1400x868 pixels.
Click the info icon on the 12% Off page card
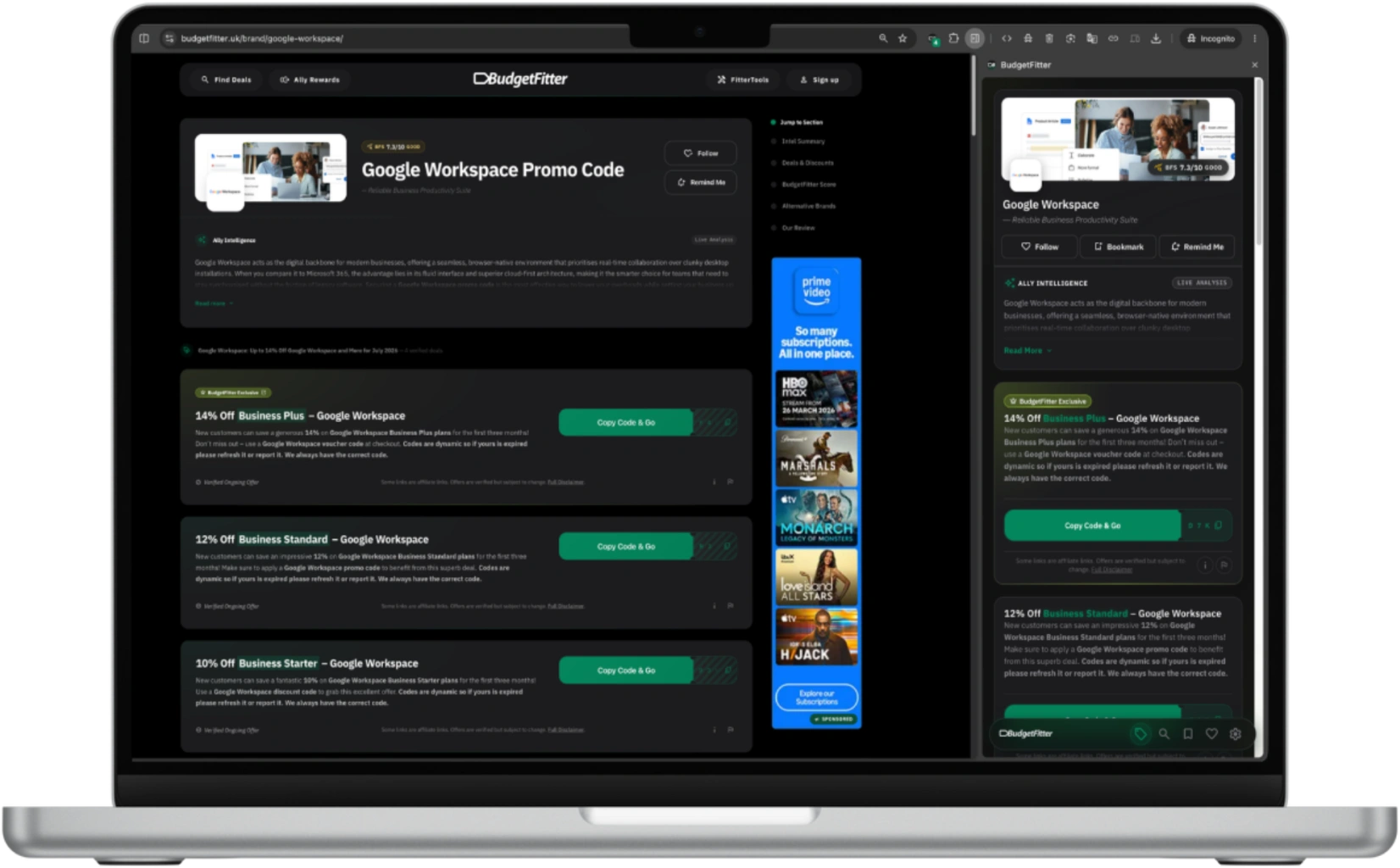(714, 605)
